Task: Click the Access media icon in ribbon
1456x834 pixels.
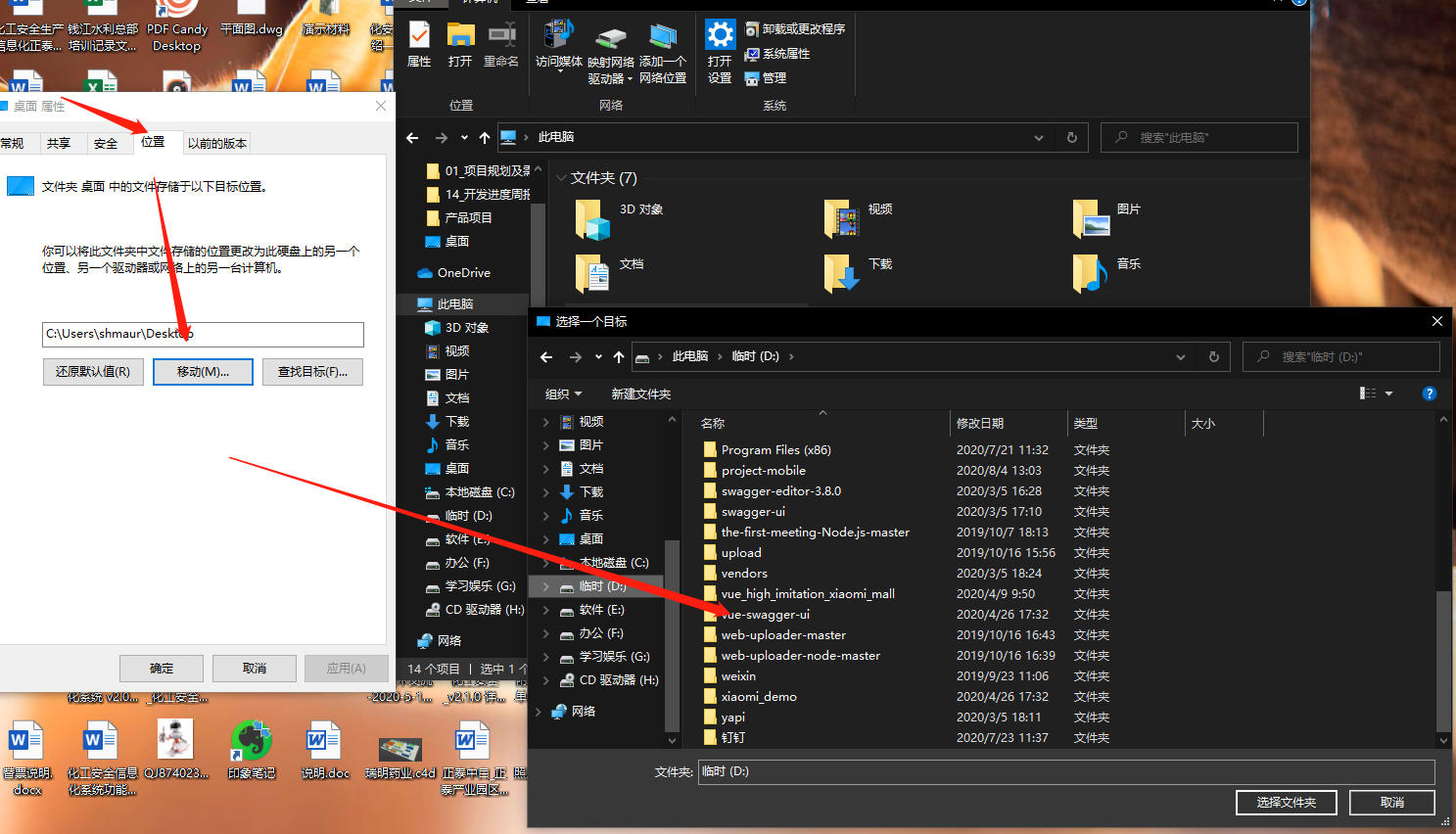Action: coord(559,35)
